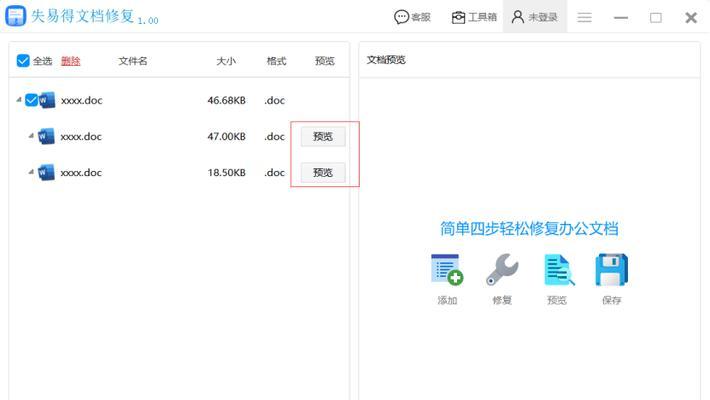Click the 失易得文档修复 app title text
This screenshot has height=400, width=710.
82,16
